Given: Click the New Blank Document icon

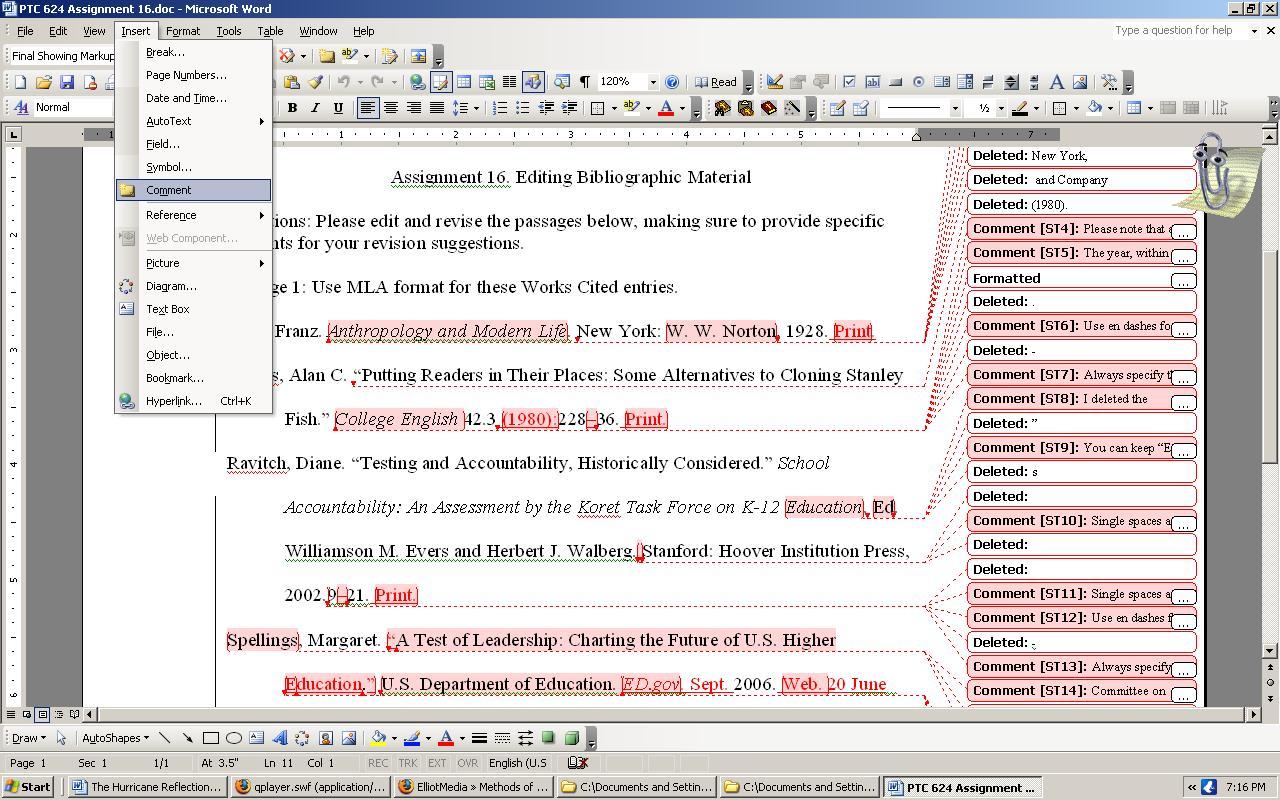Looking at the screenshot, I should 20,82.
